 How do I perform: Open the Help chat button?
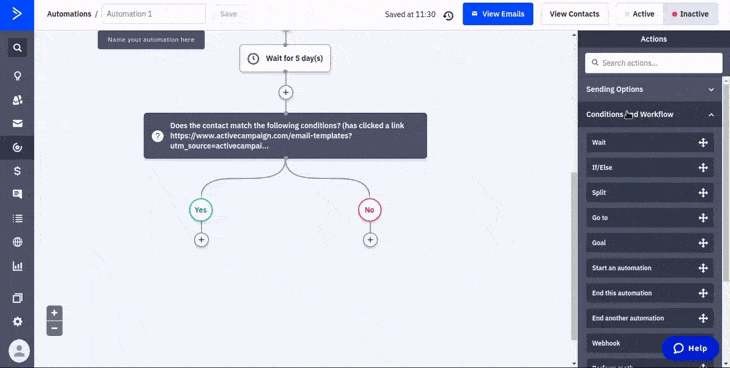690,348
